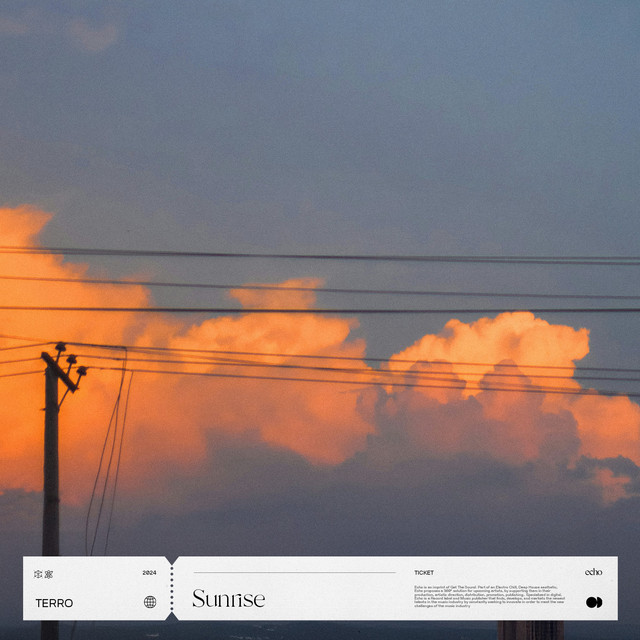This screenshot has width=640, height=640.
Task: Click the hanging wires beside the pole
Action: pyautogui.click(x=110, y=450)
